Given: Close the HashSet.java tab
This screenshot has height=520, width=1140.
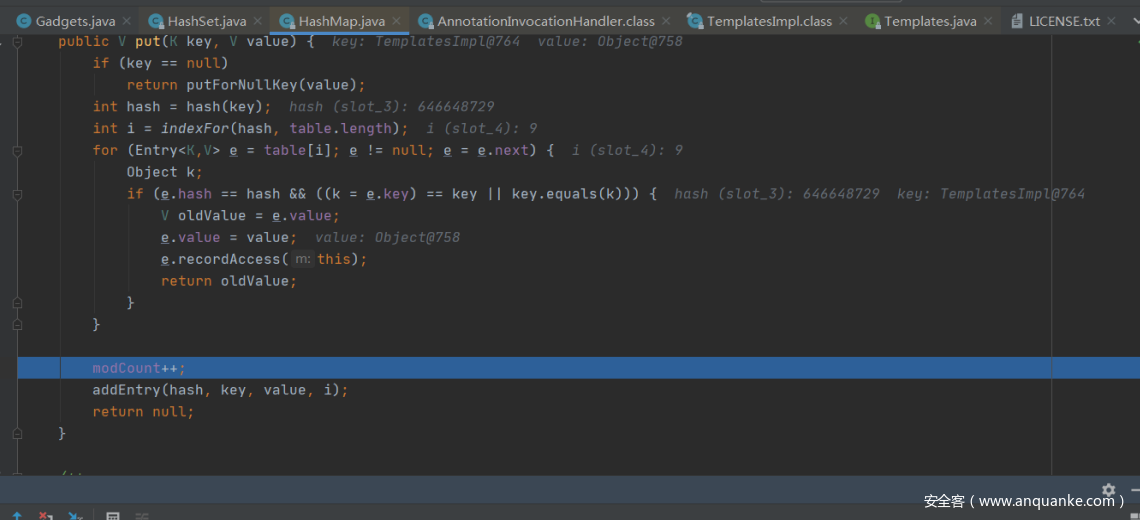Looking at the screenshot, I should pyautogui.click(x=257, y=21).
